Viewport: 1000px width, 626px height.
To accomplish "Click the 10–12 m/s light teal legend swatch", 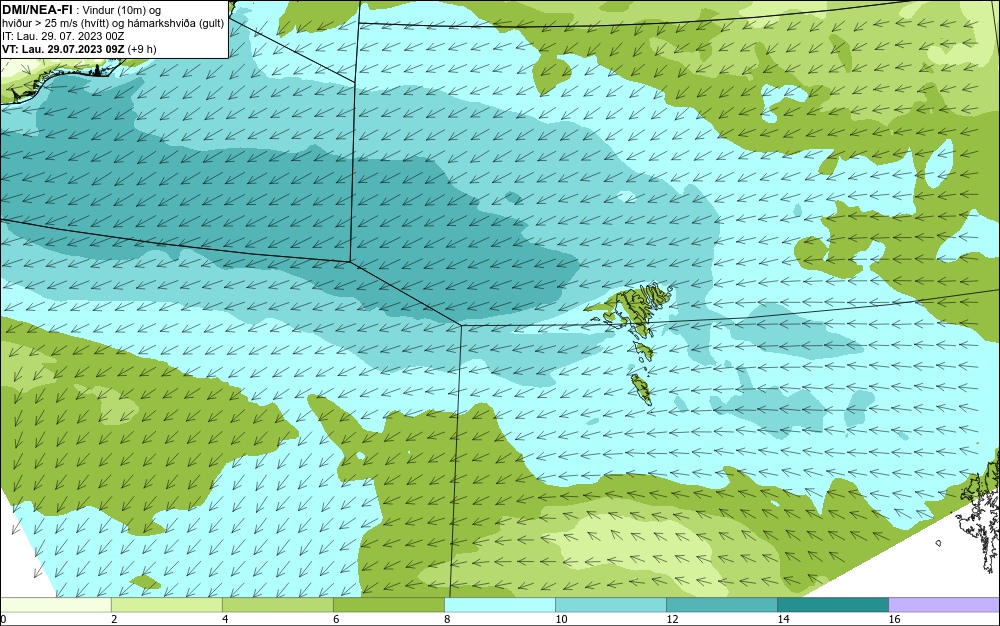I will click(x=610, y=604).
